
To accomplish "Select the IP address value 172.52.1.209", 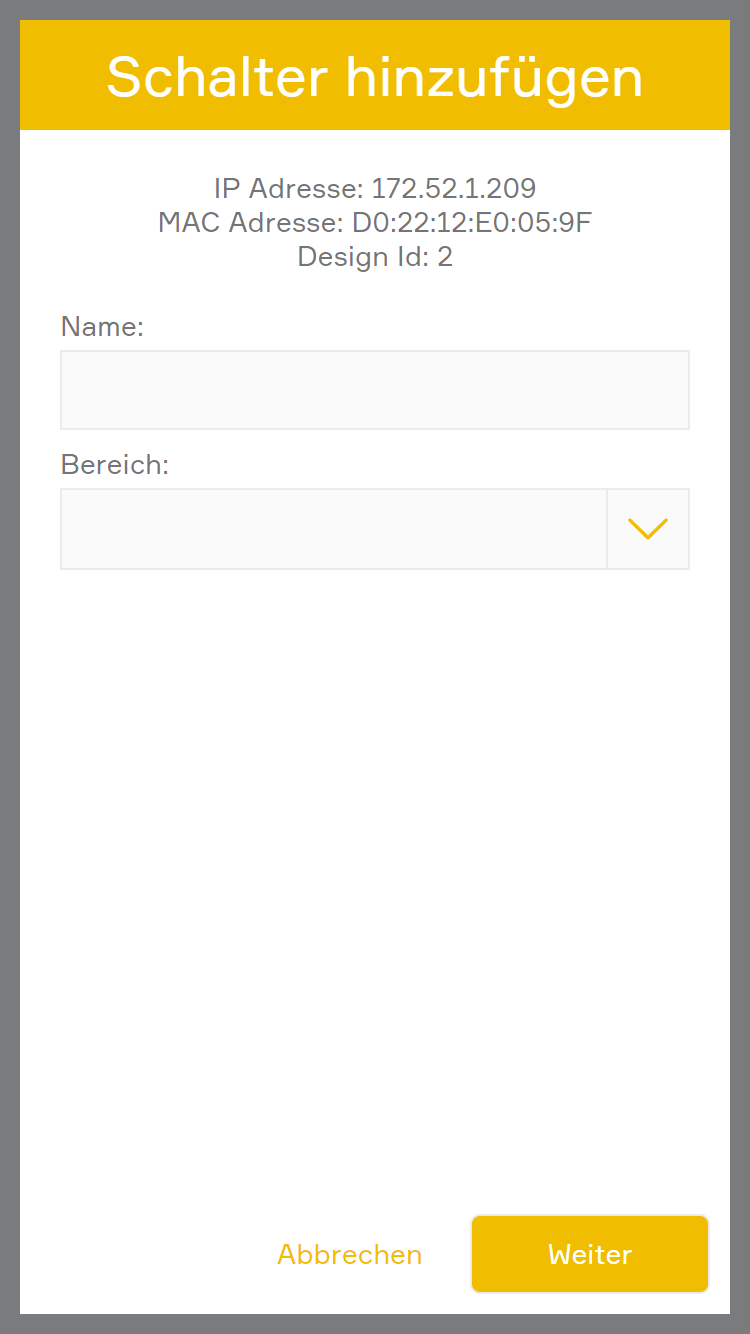I will point(454,188).
